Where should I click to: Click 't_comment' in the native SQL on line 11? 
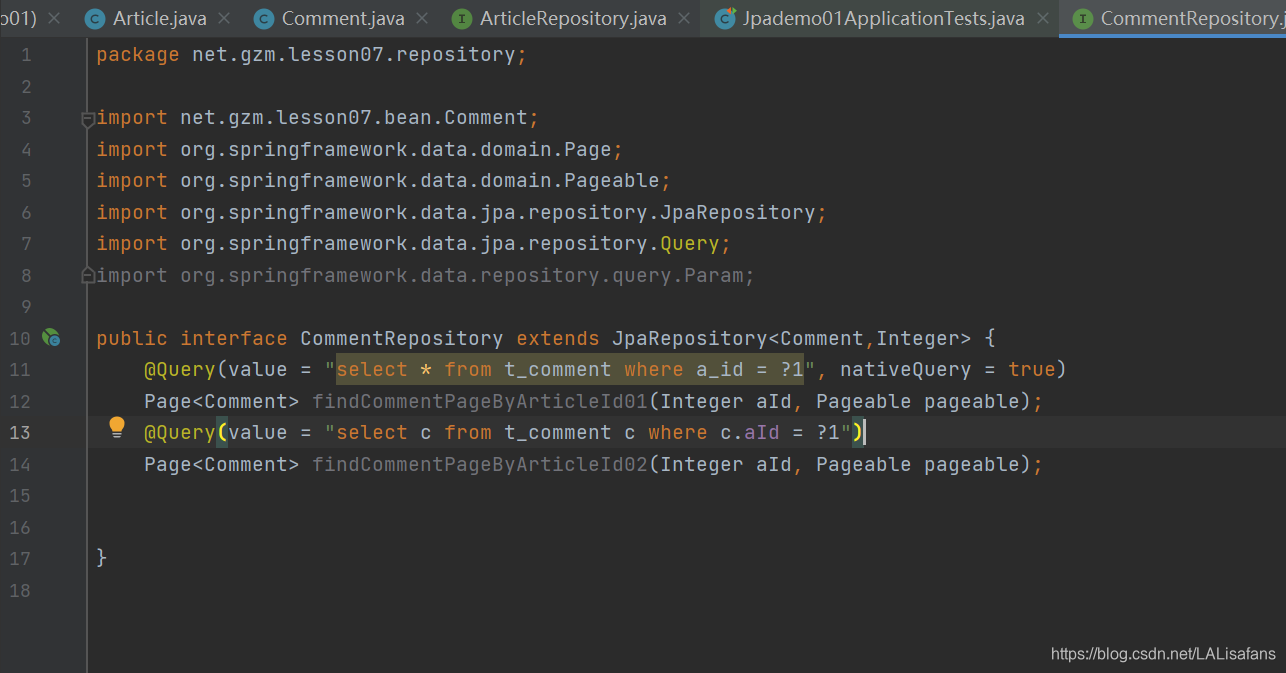click(558, 370)
